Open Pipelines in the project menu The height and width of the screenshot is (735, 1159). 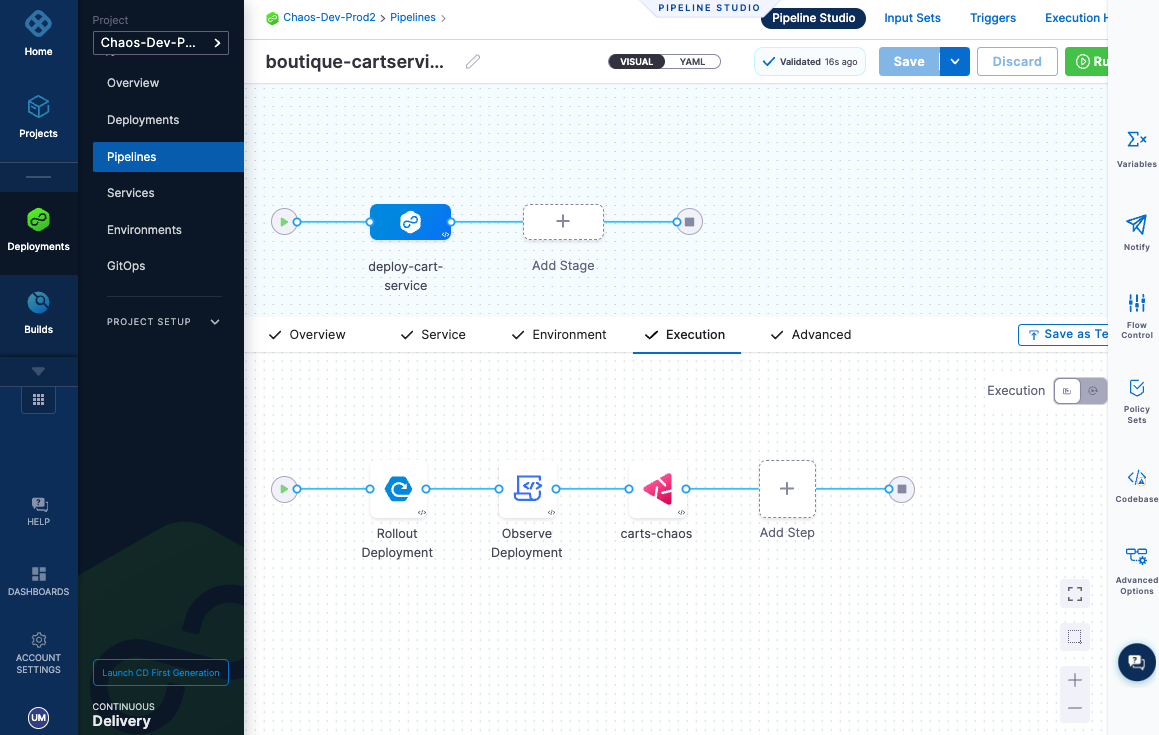[x=169, y=157]
